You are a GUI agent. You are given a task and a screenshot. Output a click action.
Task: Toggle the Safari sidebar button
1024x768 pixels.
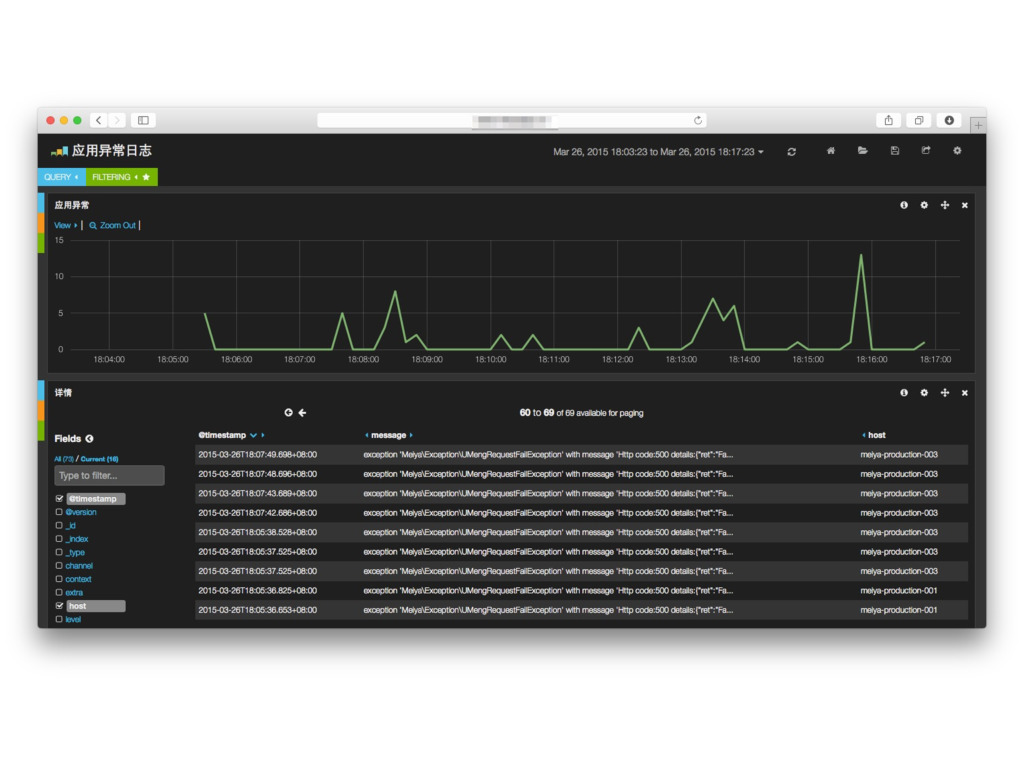[x=143, y=120]
